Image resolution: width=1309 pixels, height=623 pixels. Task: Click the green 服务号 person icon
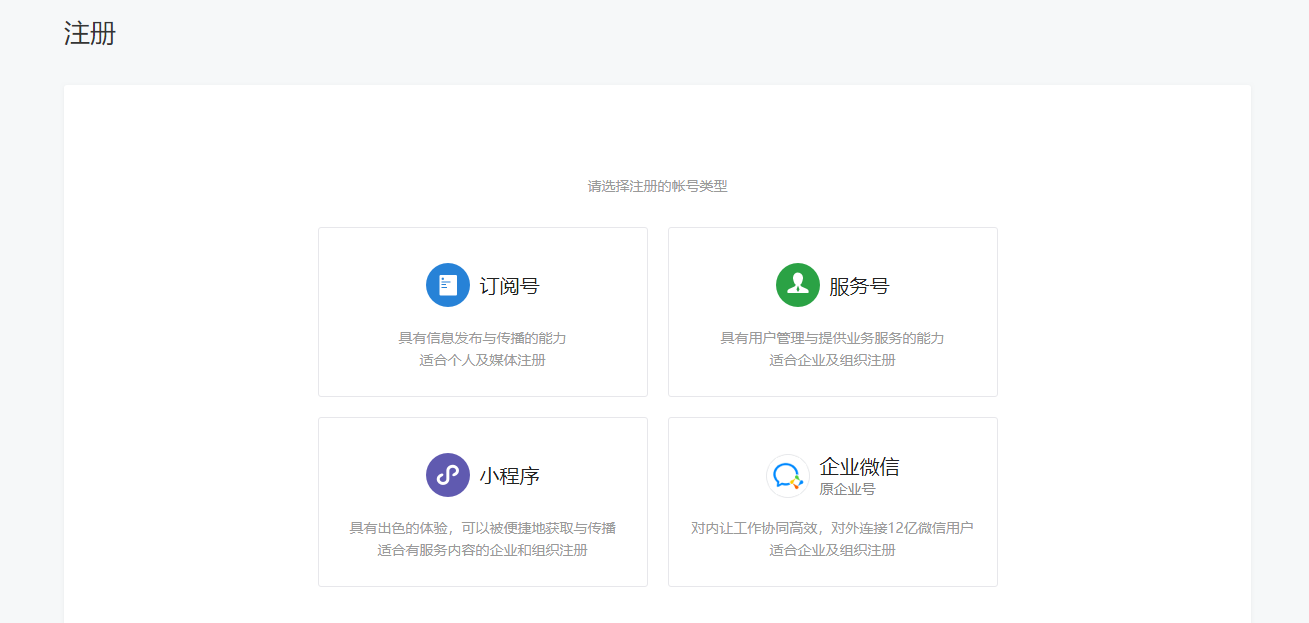[x=797, y=285]
